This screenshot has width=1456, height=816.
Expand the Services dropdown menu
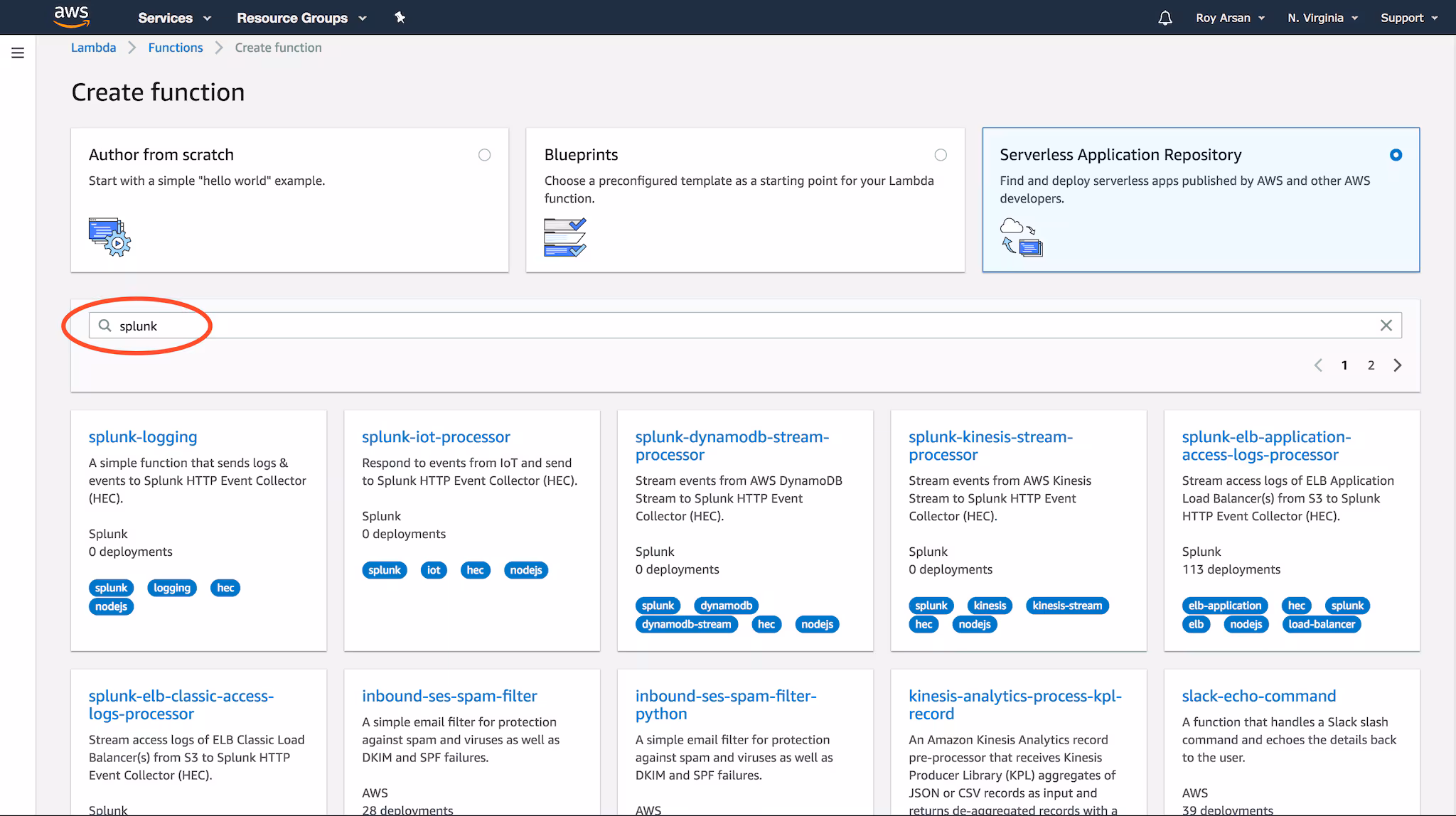(174, 18)
